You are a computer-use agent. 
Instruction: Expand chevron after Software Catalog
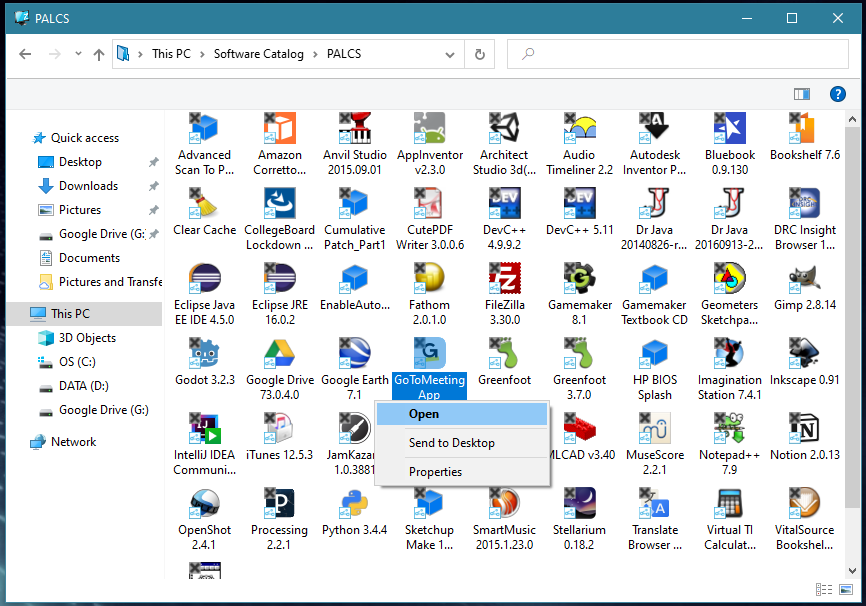(x=315, y=54)
